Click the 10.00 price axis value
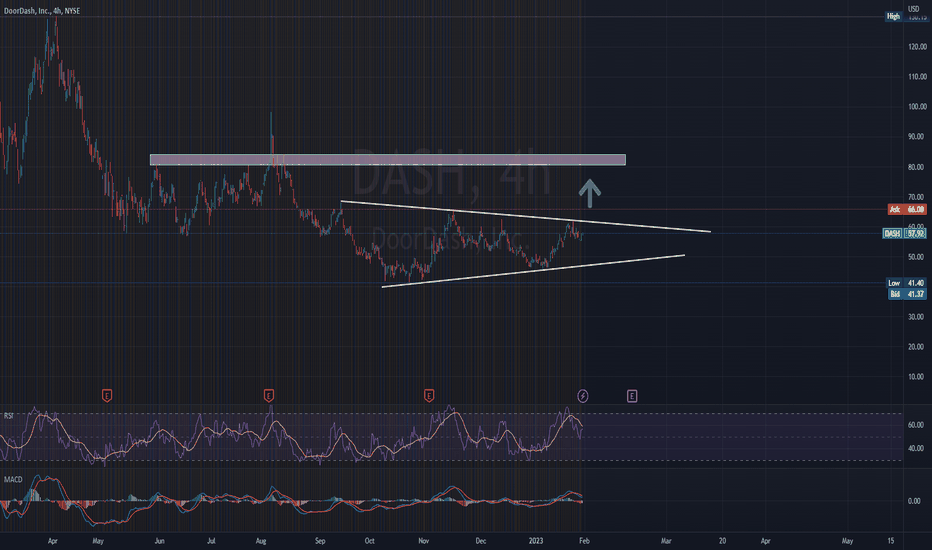The width and height of the screenshot is (932, 550). point(917,377)
